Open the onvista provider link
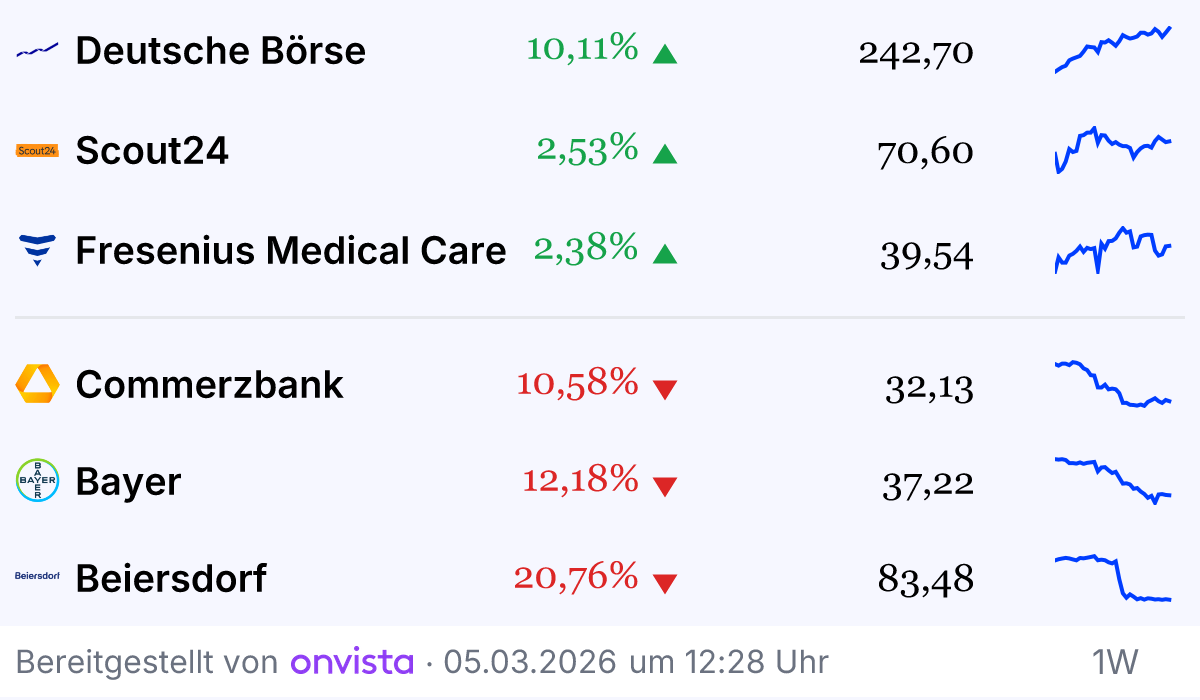Screen dimensions: 1200x700 pos(351,661)
